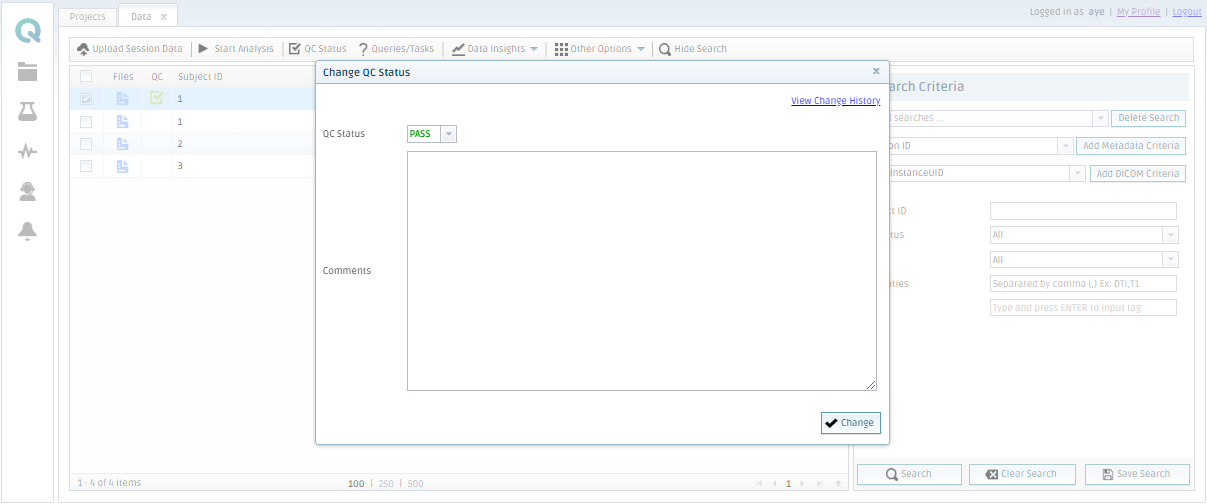Click the green QC pass icon
The image size is (1207, 504).
157,98
